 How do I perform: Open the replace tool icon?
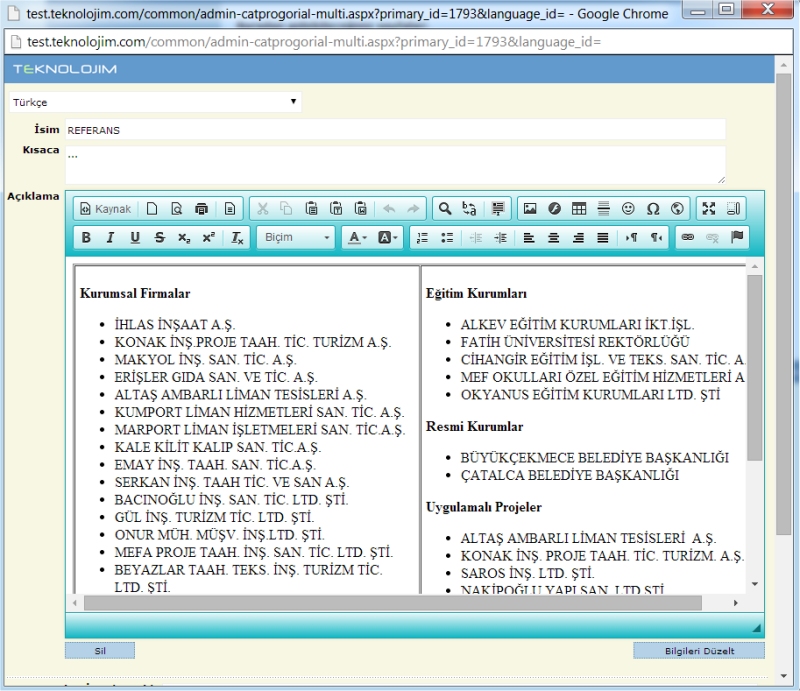[469, 209]
